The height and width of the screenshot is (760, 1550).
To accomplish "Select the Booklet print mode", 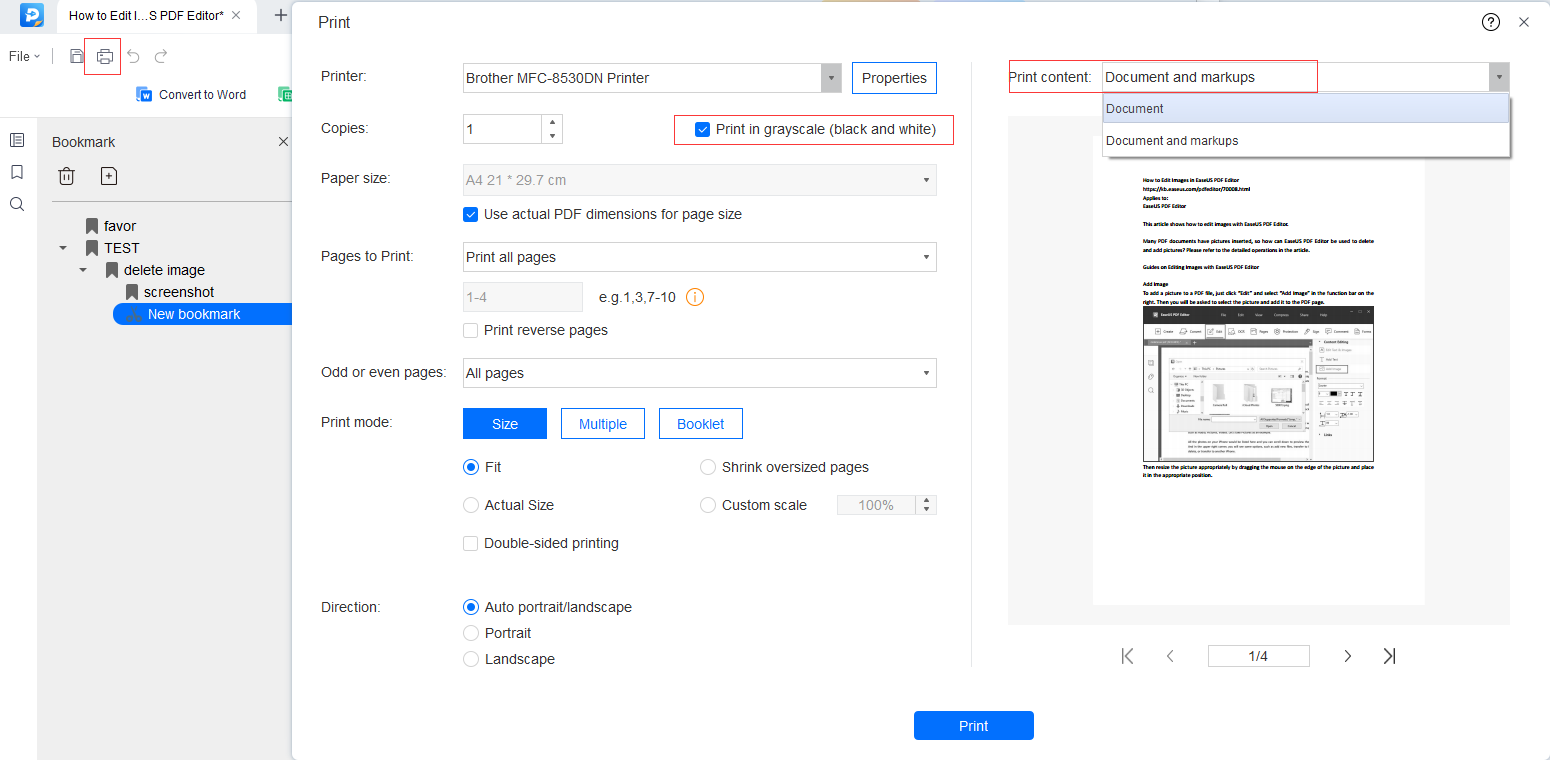I will [x=700, y=424].
